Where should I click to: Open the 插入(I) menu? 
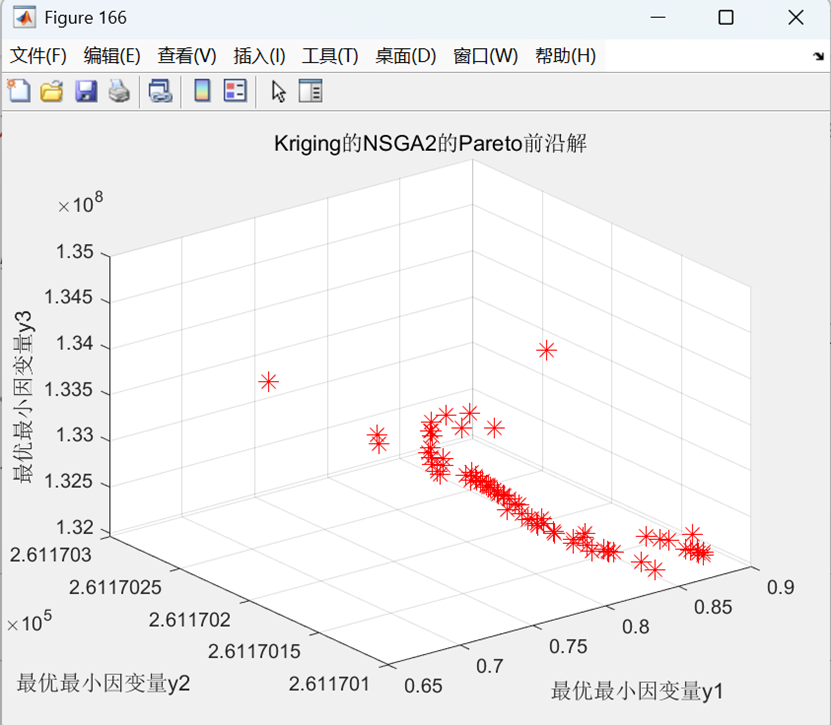point(259,56)
